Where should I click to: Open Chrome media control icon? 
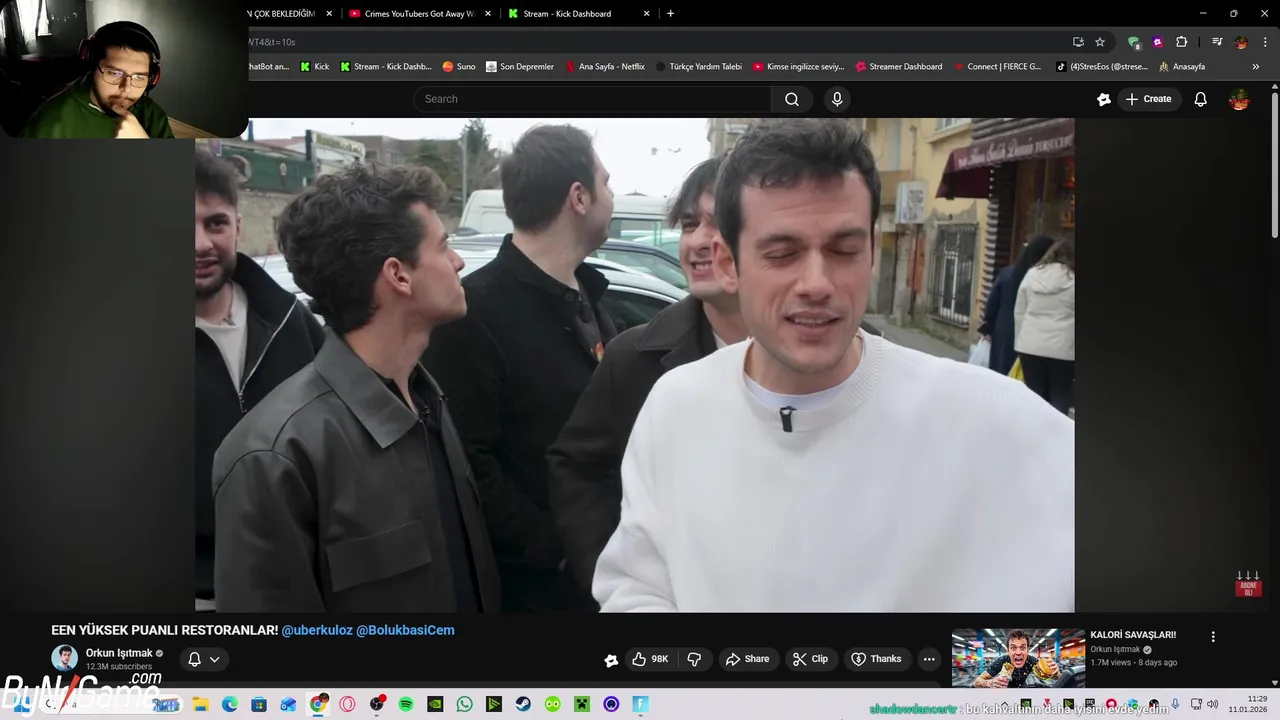tap(1217, 42)
